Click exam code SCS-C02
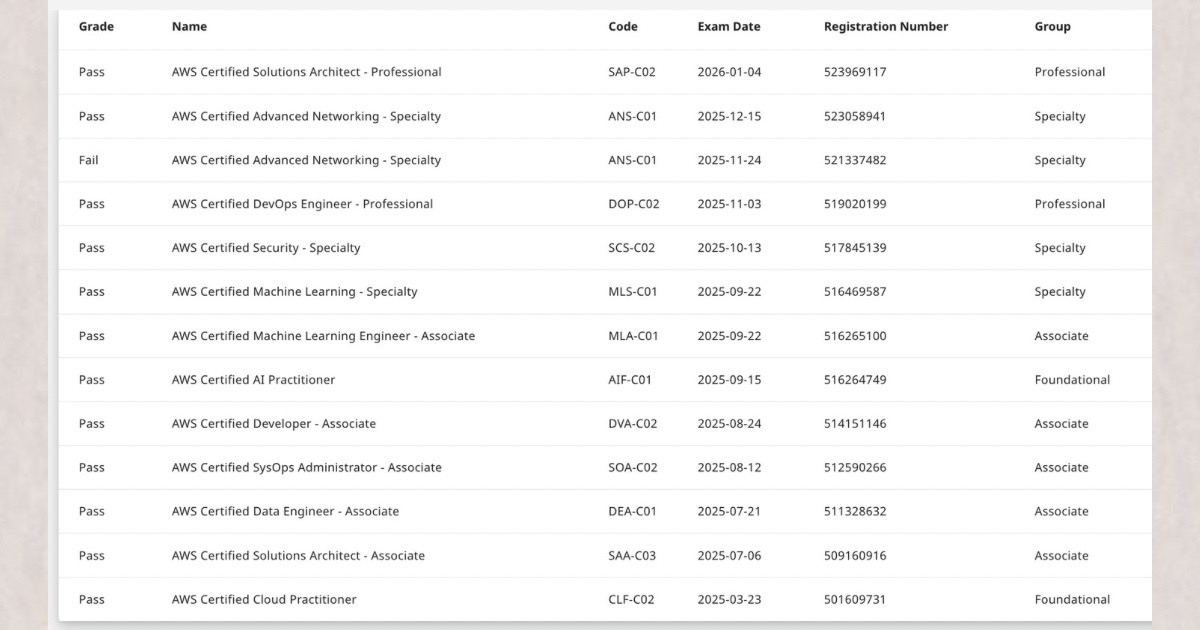Screen dimensions: 1200x630 coord(631,248)
